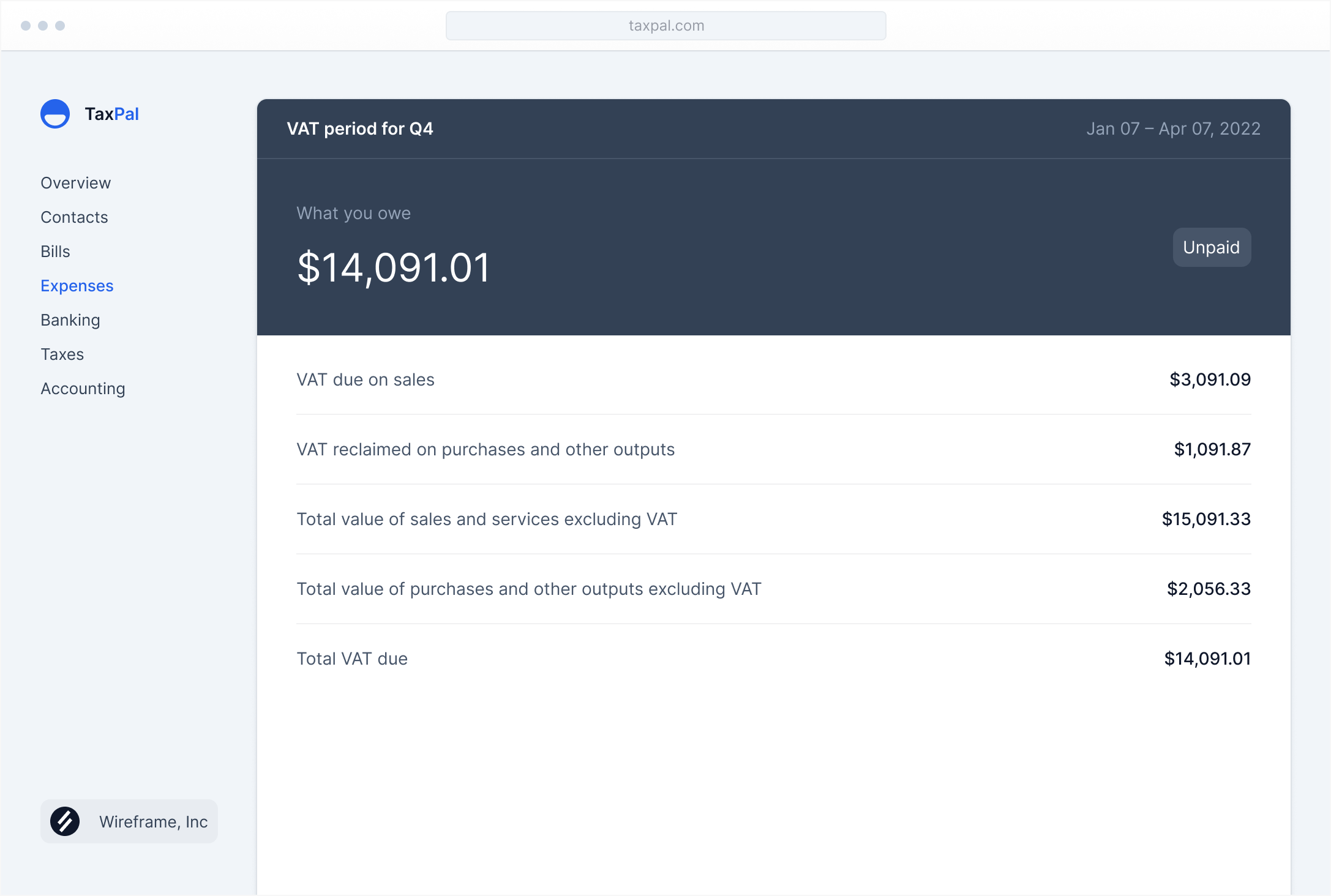Navigate to Taxes
The height and width of the screenshot is (896, 1331).
(62, 354)
